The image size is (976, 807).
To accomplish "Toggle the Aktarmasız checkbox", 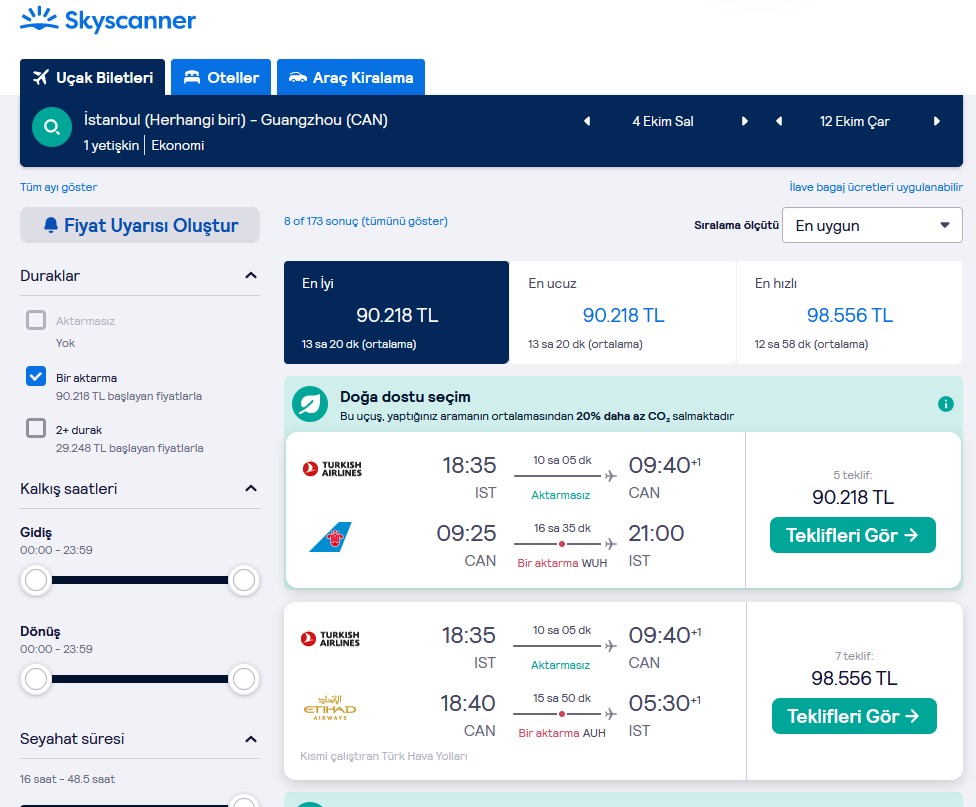I will 36,320.
